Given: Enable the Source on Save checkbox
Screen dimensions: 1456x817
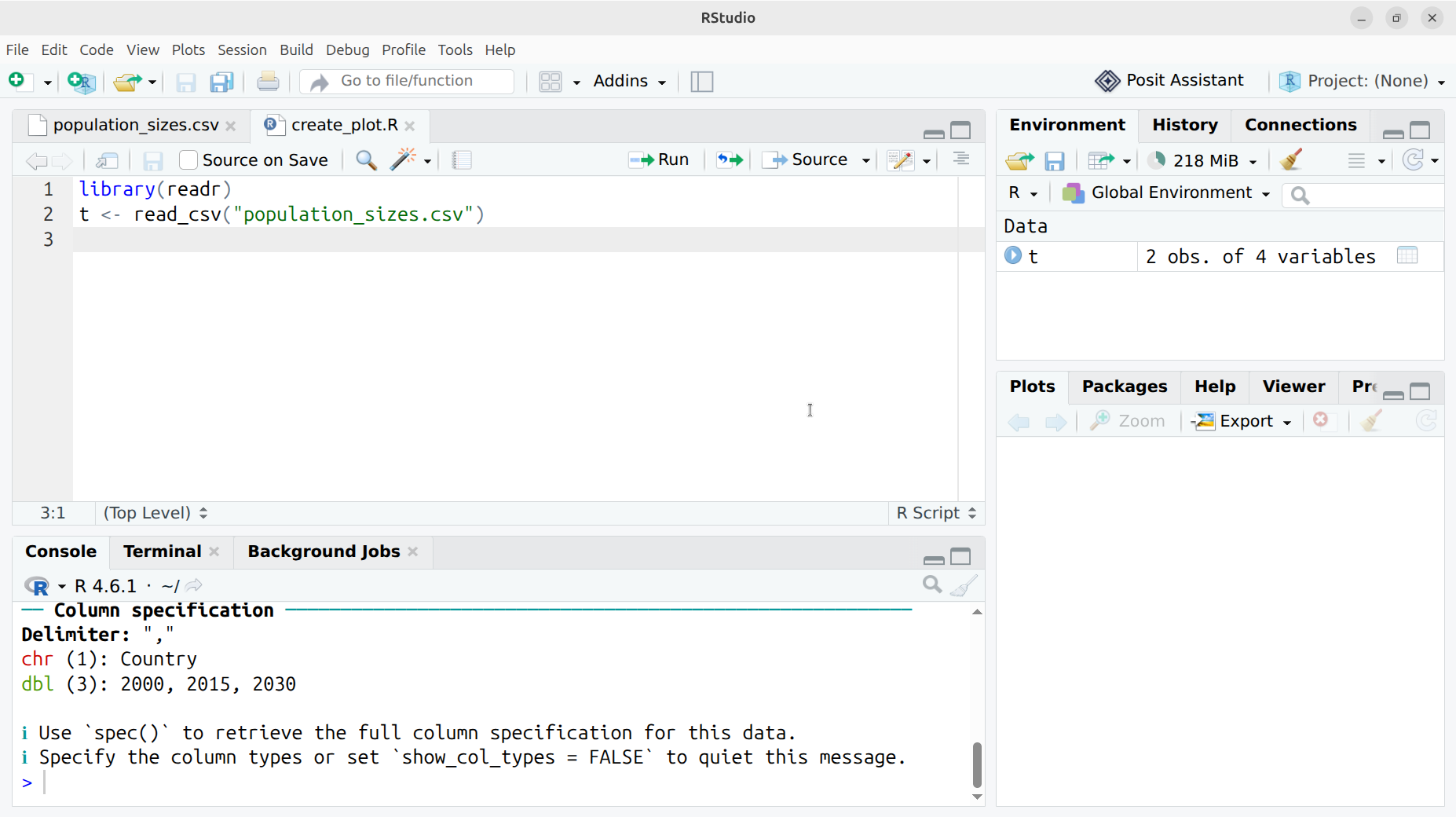Looking at the screenshot, I should [188, 160].
